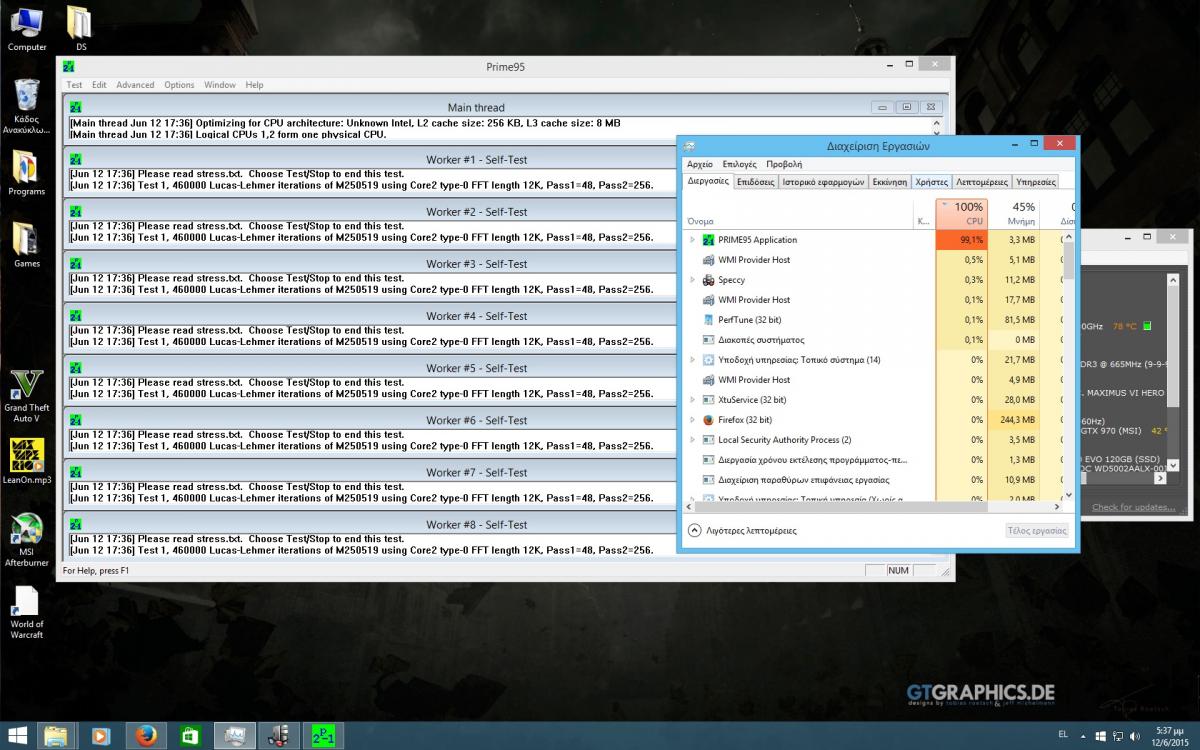Switch to the Χρήστες tab
This screenshot has width=1200, height=750.
point(931,182)
